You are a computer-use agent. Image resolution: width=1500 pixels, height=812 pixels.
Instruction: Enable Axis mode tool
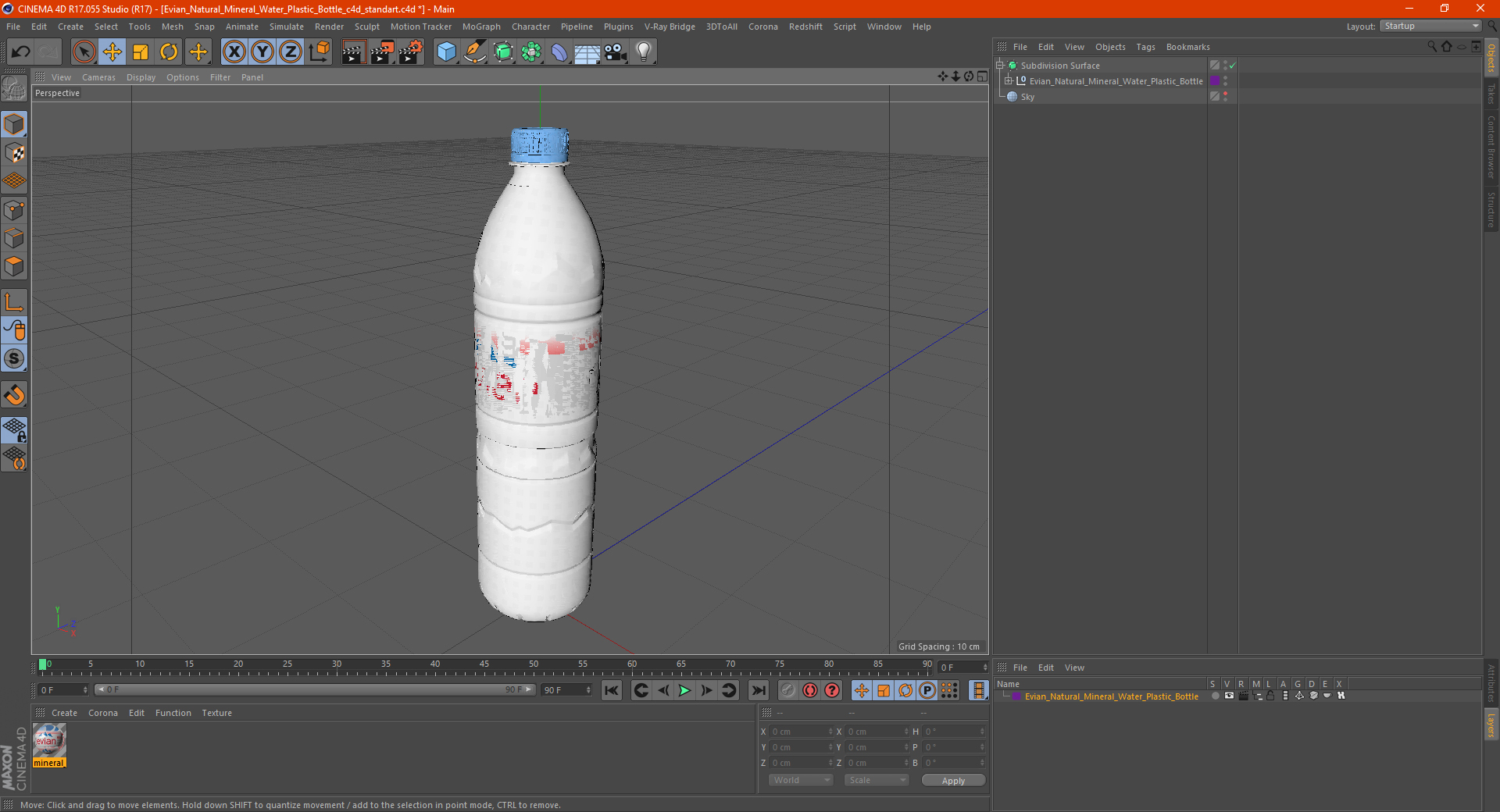[x=14, y=302]
